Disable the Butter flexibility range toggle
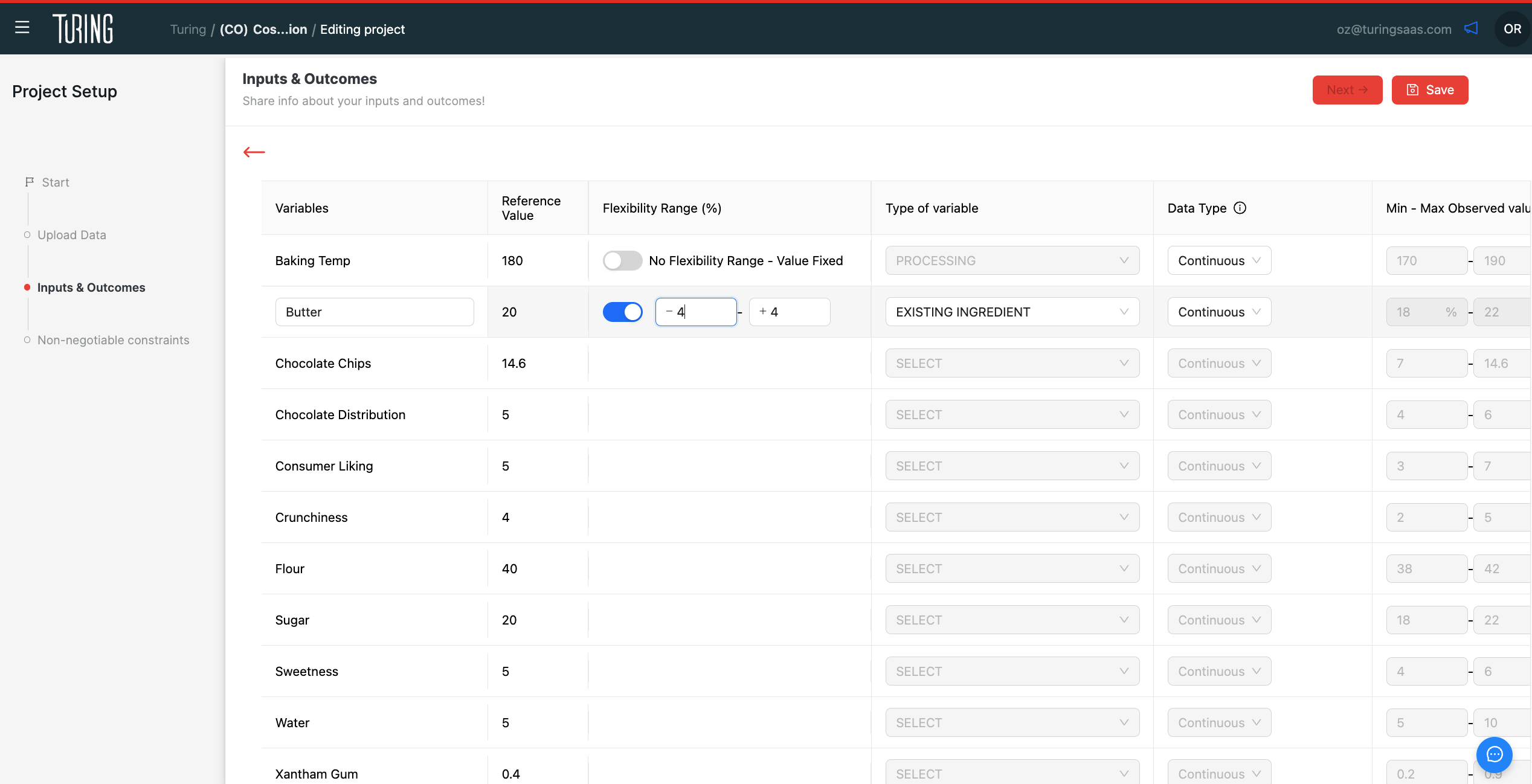Image resolution: width=1532 pixels, height=784 pixels. [622, 312]
